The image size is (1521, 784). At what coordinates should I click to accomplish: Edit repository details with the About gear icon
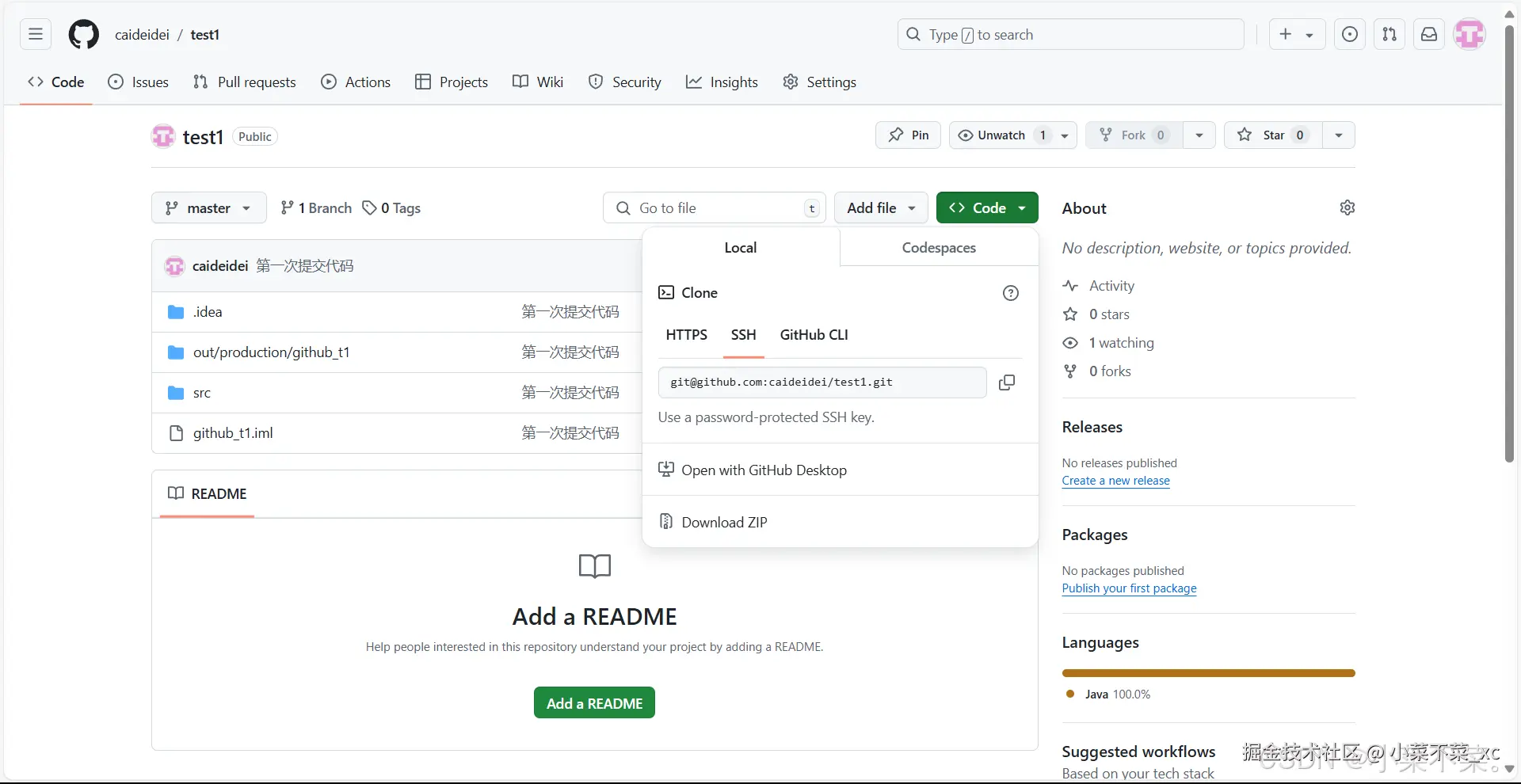[x=1348, y=207]
